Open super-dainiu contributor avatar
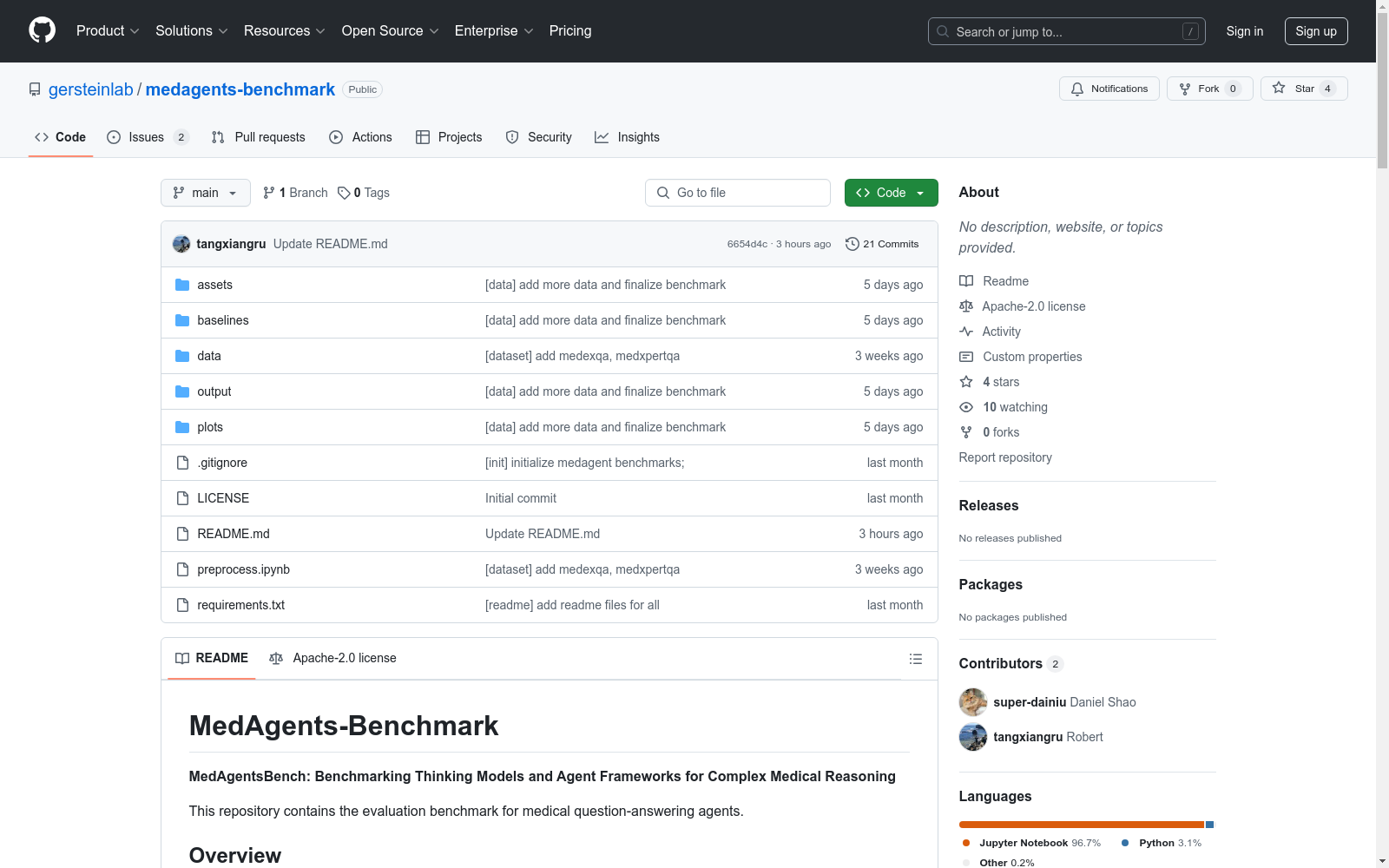This screenshot has width=1389, height=868. (x=973, y=702)
